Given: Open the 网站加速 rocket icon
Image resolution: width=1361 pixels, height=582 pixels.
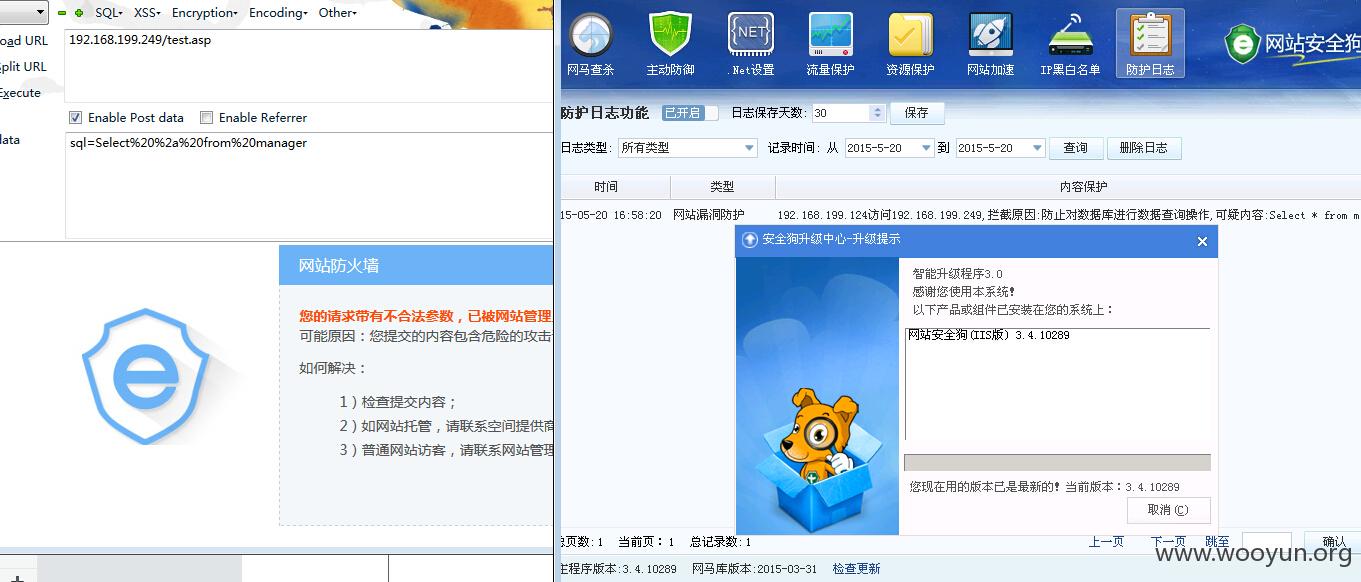Looking at the screenshot, I should click(x=990, y=44).
